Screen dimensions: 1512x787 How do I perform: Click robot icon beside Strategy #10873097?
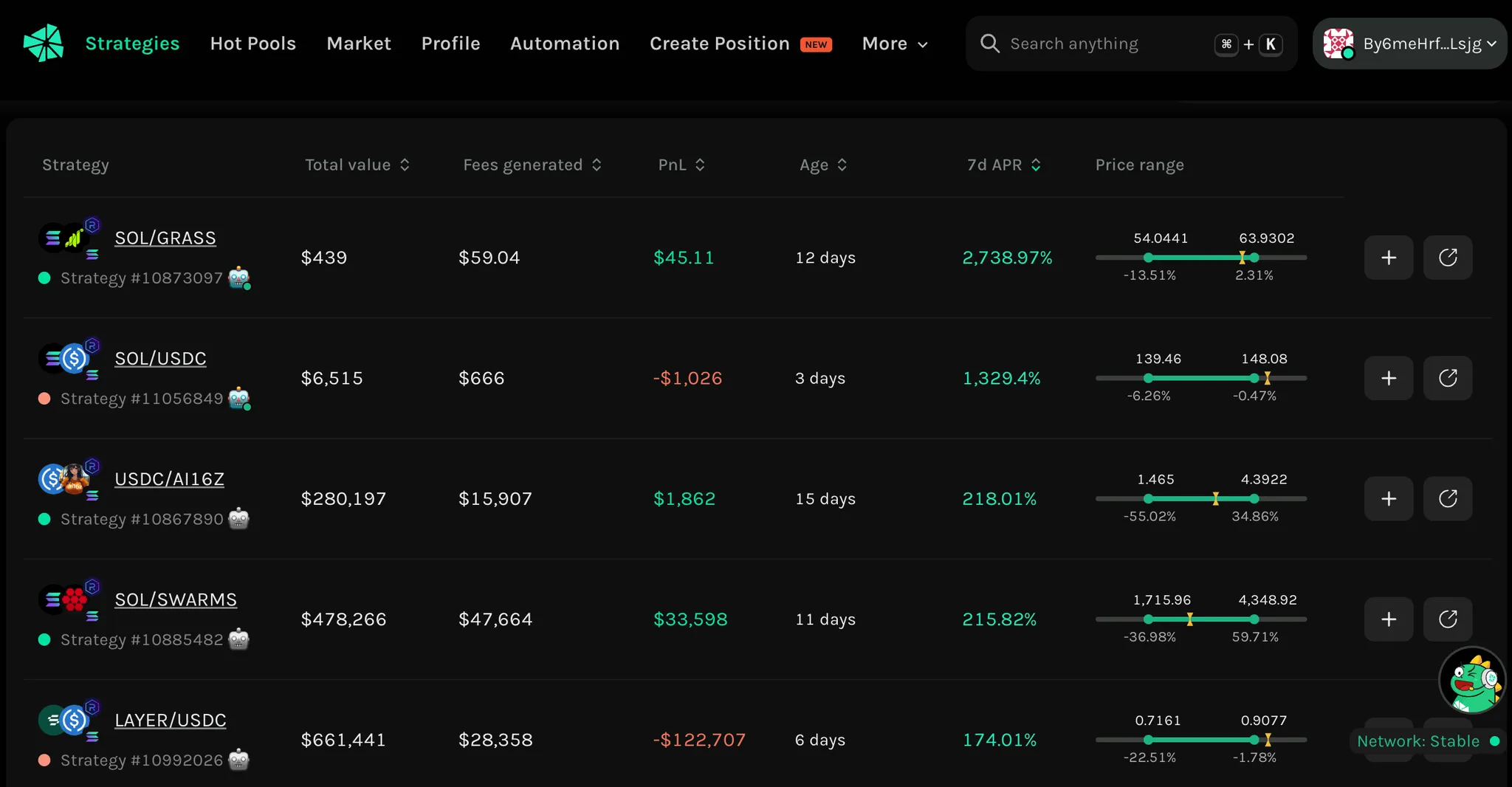pyautogui.click(x=238, y=278)
